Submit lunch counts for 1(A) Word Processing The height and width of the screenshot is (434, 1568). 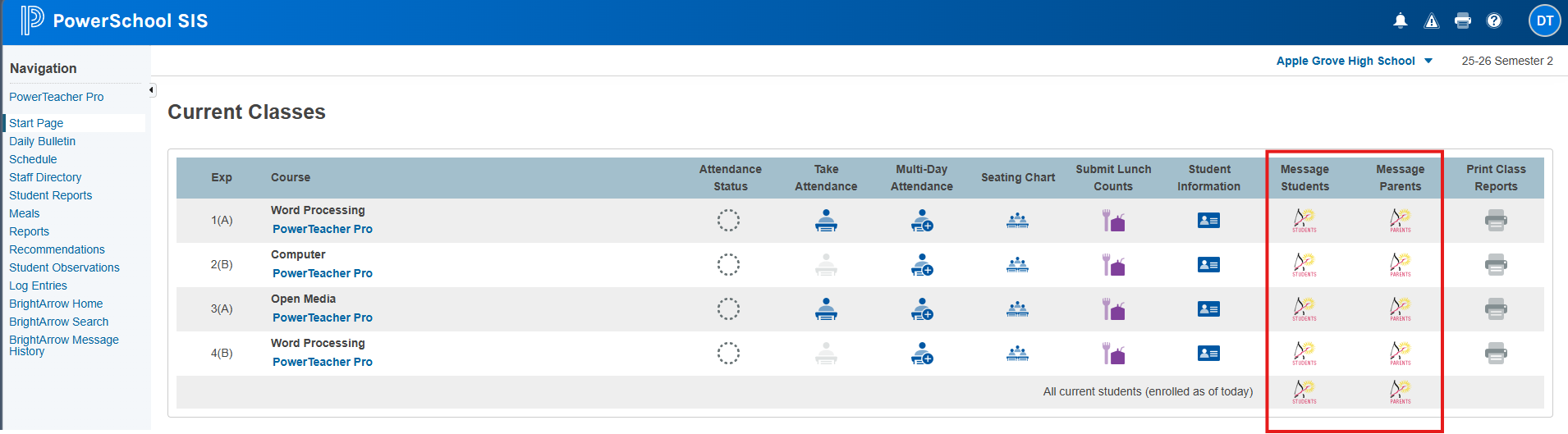[1113, 221]
